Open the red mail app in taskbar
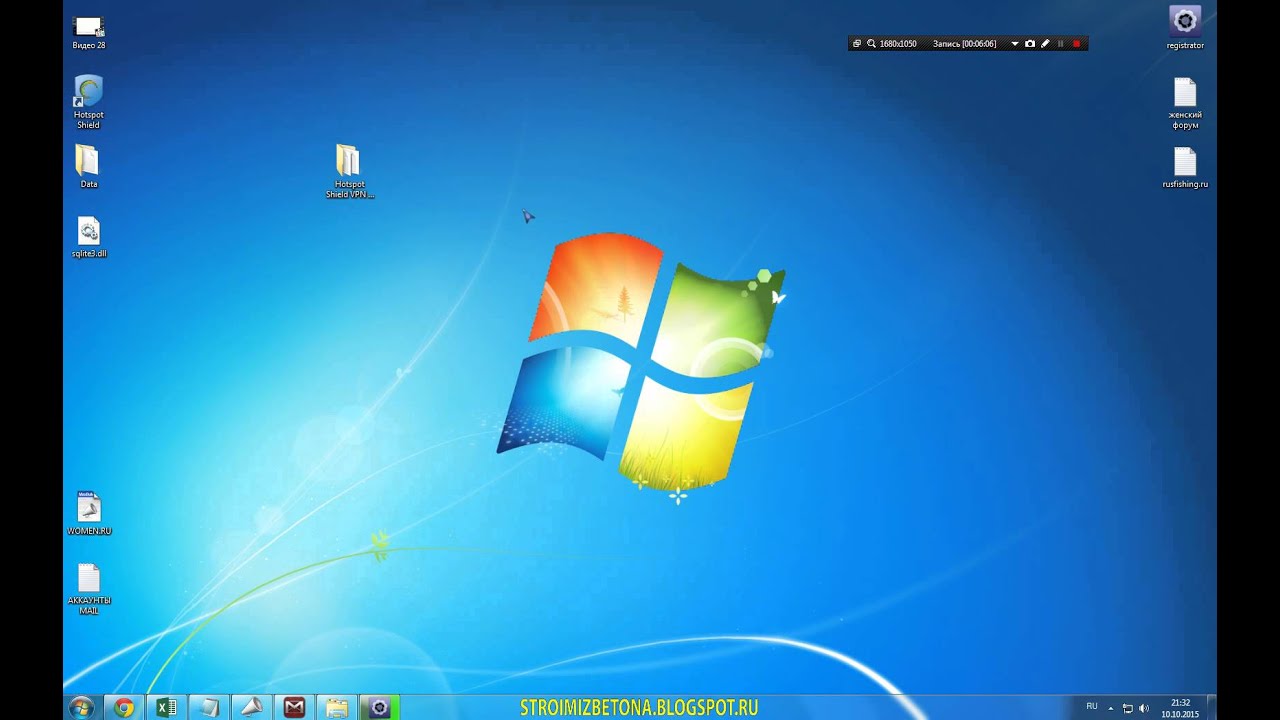The width and height of the screenshot is (1280, 720). [x=294, y=708]
